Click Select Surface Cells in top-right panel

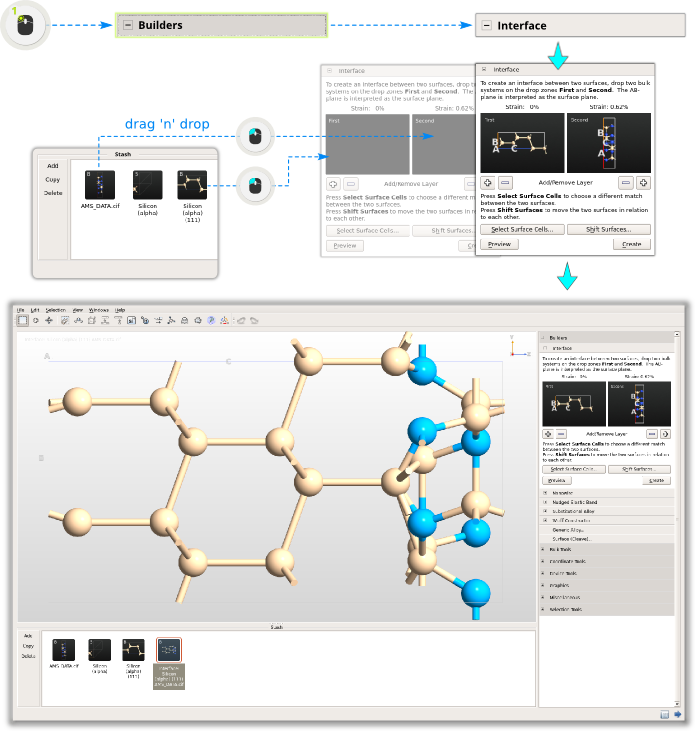[x=522, y=229]
